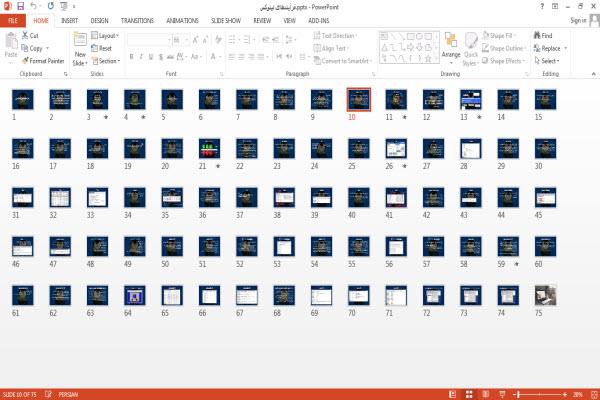Viewport: 600px width, 400px height.
Task: Open the Section dropdown
Action: click(x=106, y=61)
